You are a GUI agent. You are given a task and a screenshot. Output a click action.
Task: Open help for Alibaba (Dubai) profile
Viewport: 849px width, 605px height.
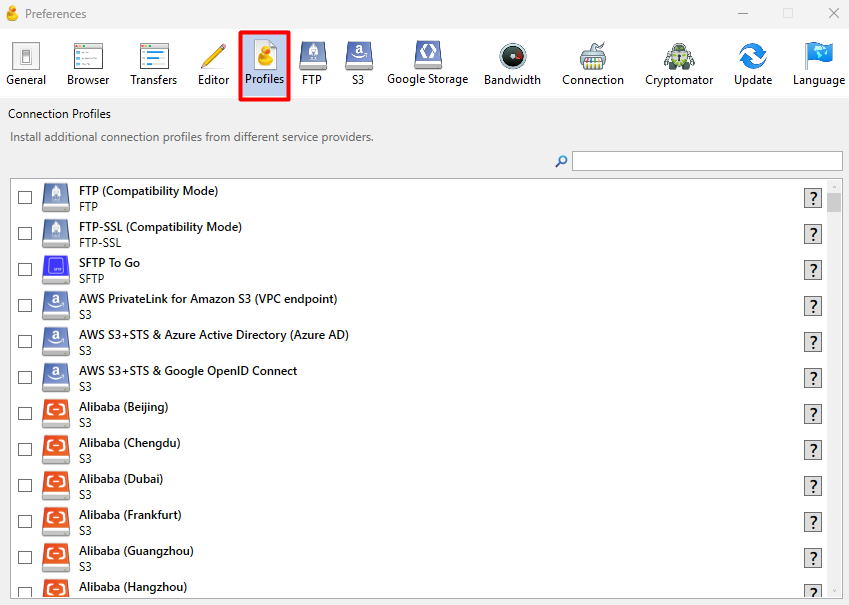tap(813, 486)
